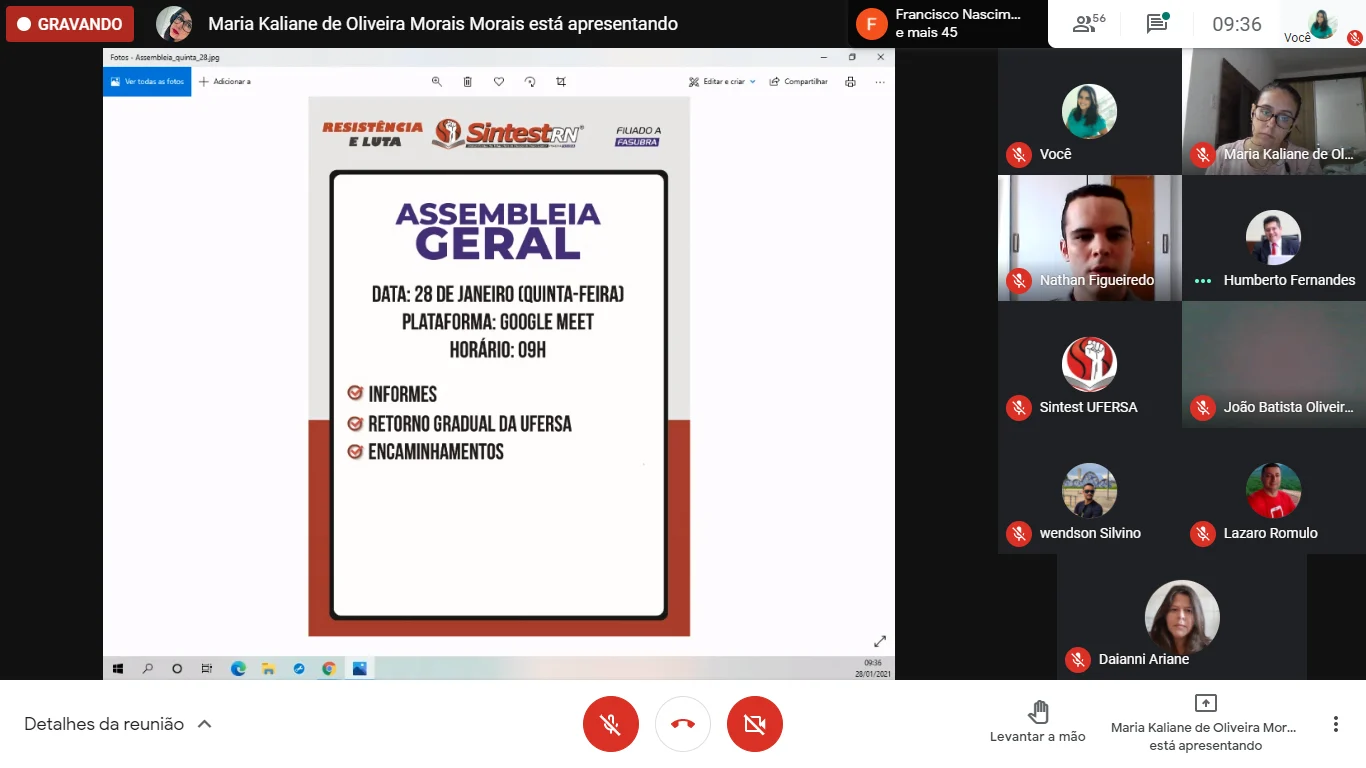
Task: Click the trash delete icon in Photos toolbar
Action: (x=467, y=82)
